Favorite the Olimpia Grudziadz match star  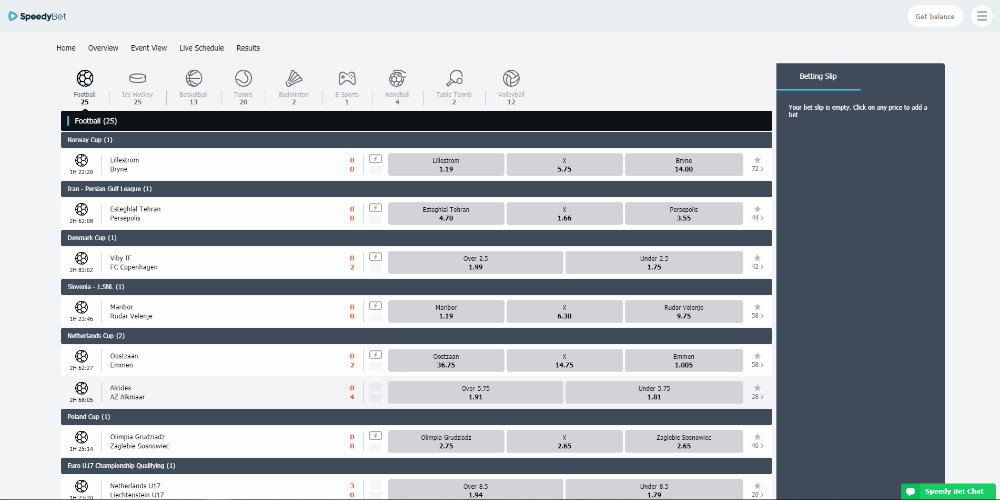pos(757,437)
